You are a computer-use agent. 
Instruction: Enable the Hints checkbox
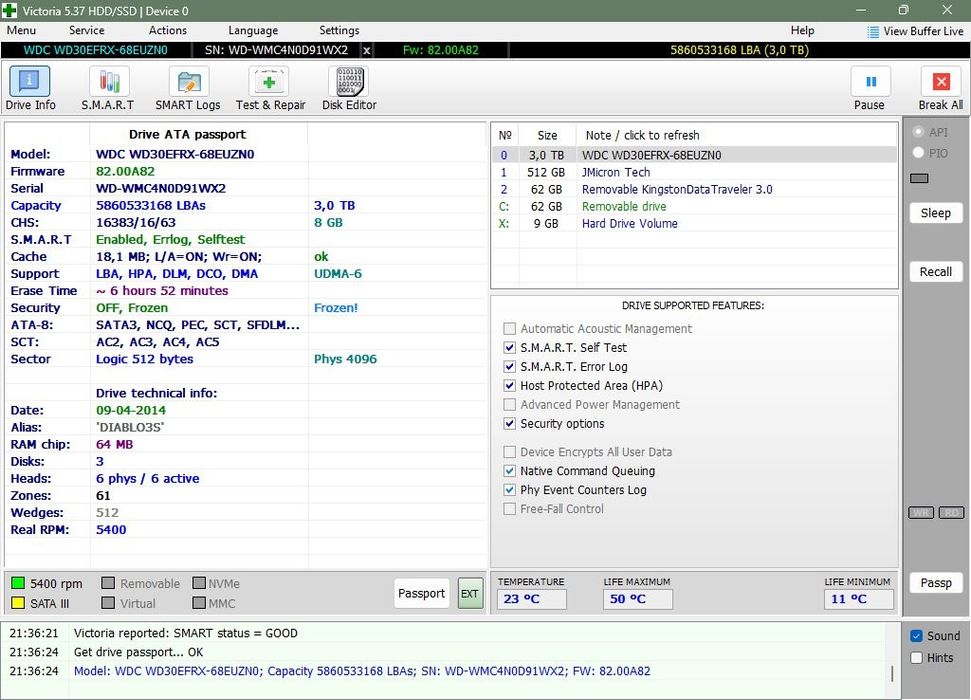(917, 658)
